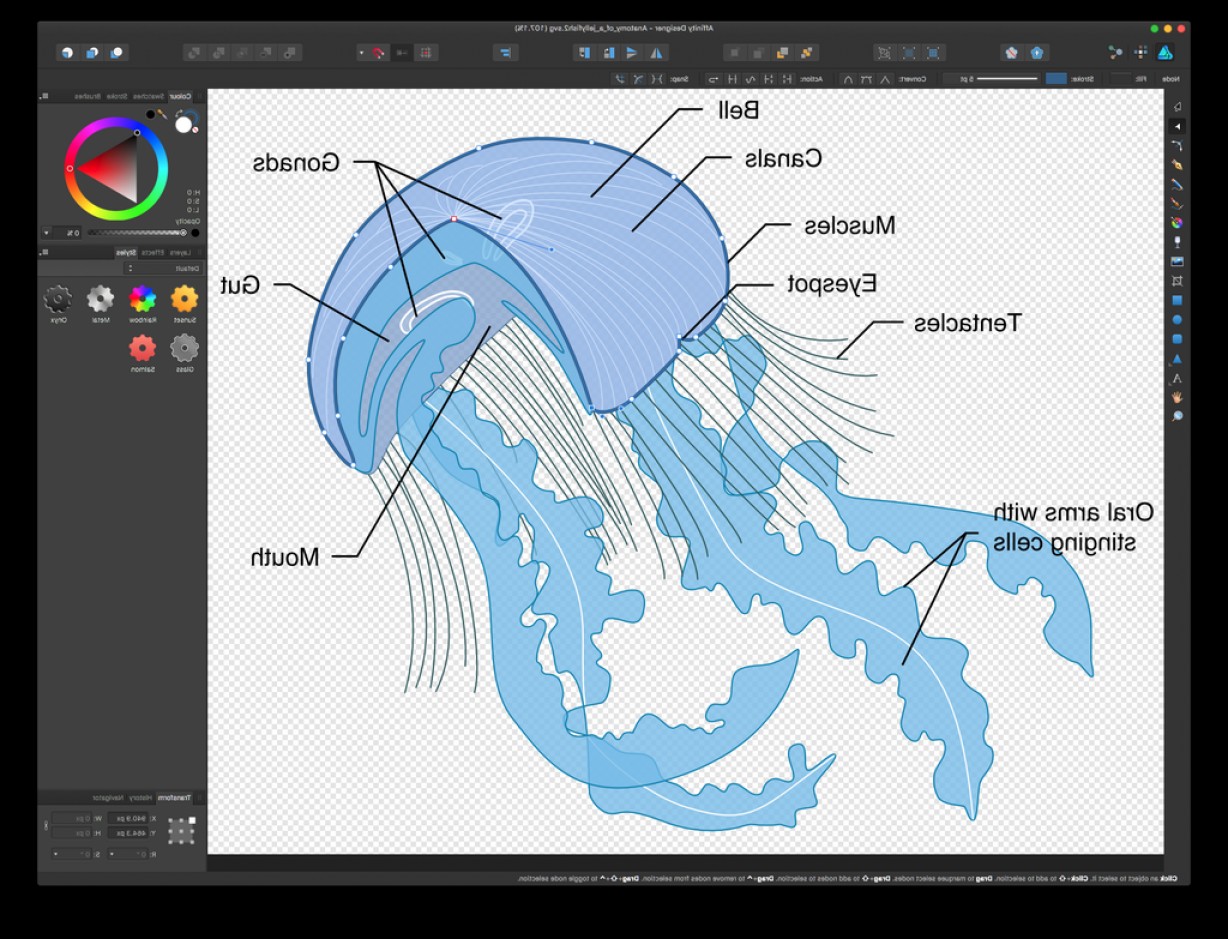
Task: Click the Flip Vertical toolbar icon
Action: [631, 52]
